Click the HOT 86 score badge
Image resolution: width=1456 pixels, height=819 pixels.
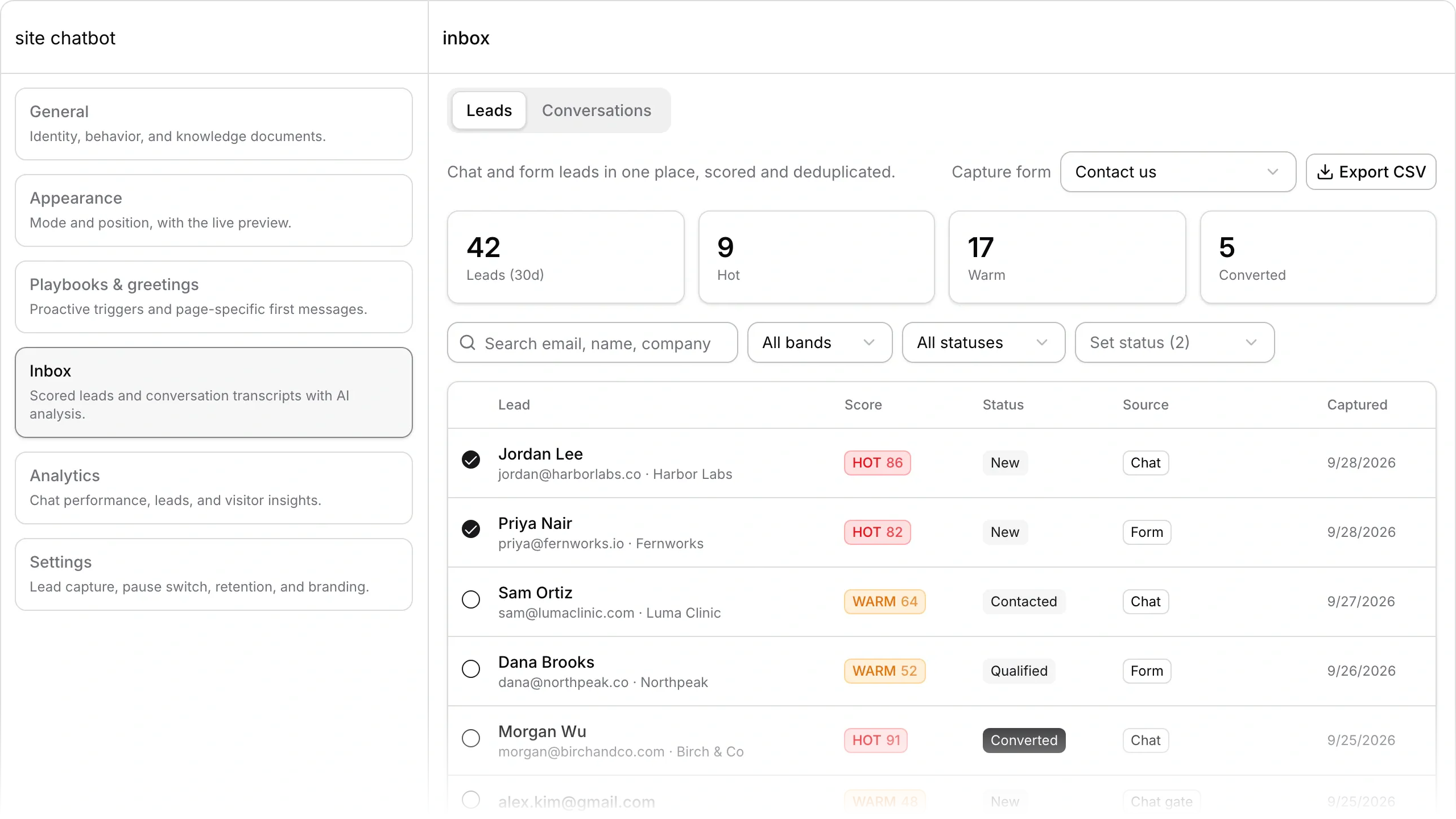point(878,463)
